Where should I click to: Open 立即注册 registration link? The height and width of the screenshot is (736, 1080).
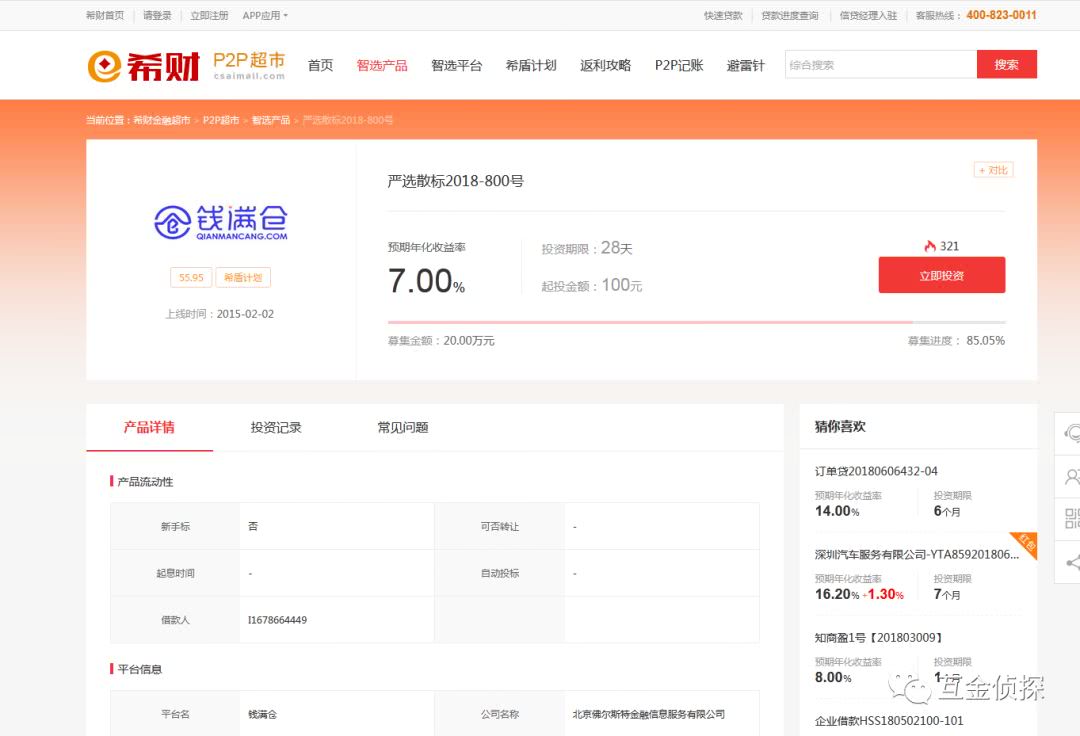pos(209,15)
